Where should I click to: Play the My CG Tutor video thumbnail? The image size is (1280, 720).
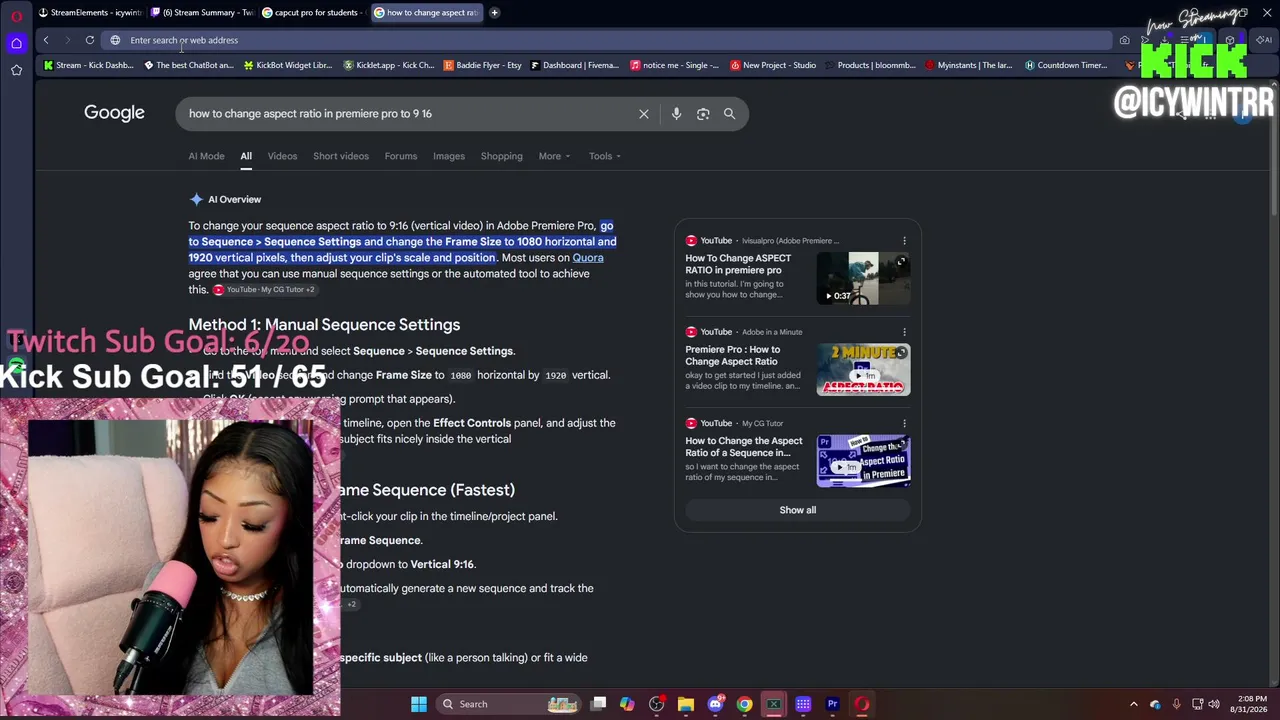pos(864,461)
